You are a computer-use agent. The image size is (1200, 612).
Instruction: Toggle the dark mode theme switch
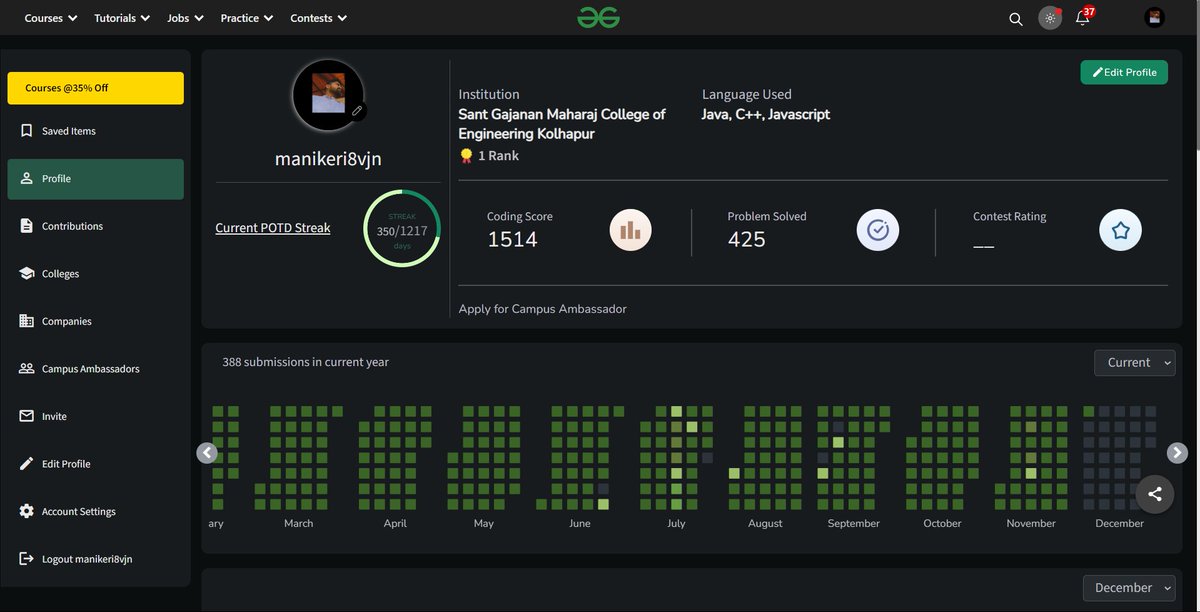(x=1049, y=18)
